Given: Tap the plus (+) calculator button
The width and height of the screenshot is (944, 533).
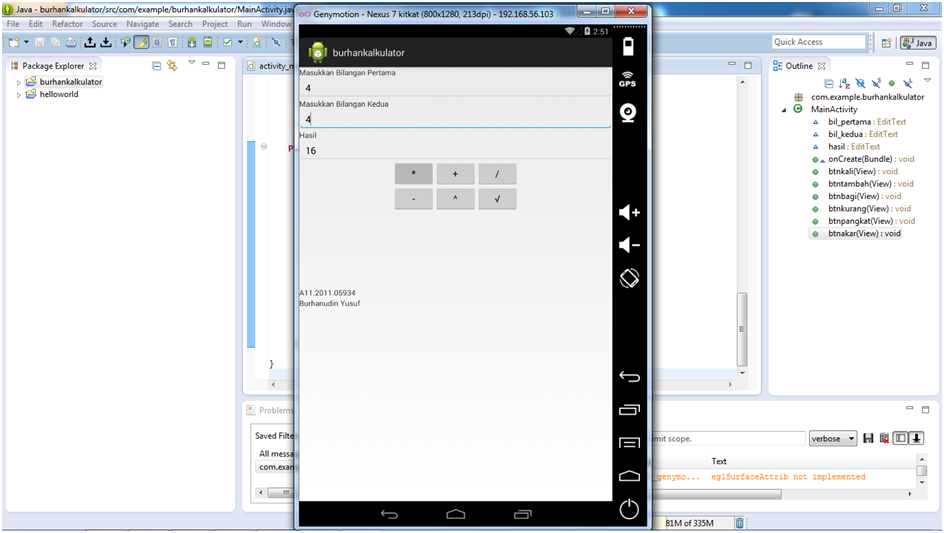Looking at the screenshot, I should [x=455, y=173].
